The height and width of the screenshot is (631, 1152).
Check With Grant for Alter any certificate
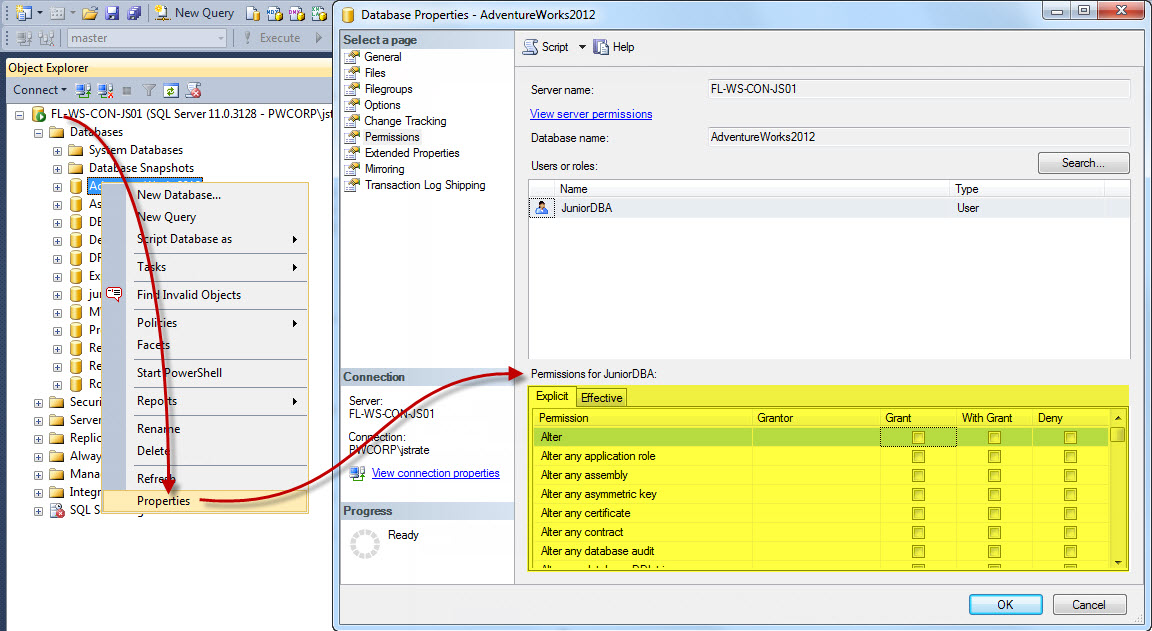(x=993, y=513)
